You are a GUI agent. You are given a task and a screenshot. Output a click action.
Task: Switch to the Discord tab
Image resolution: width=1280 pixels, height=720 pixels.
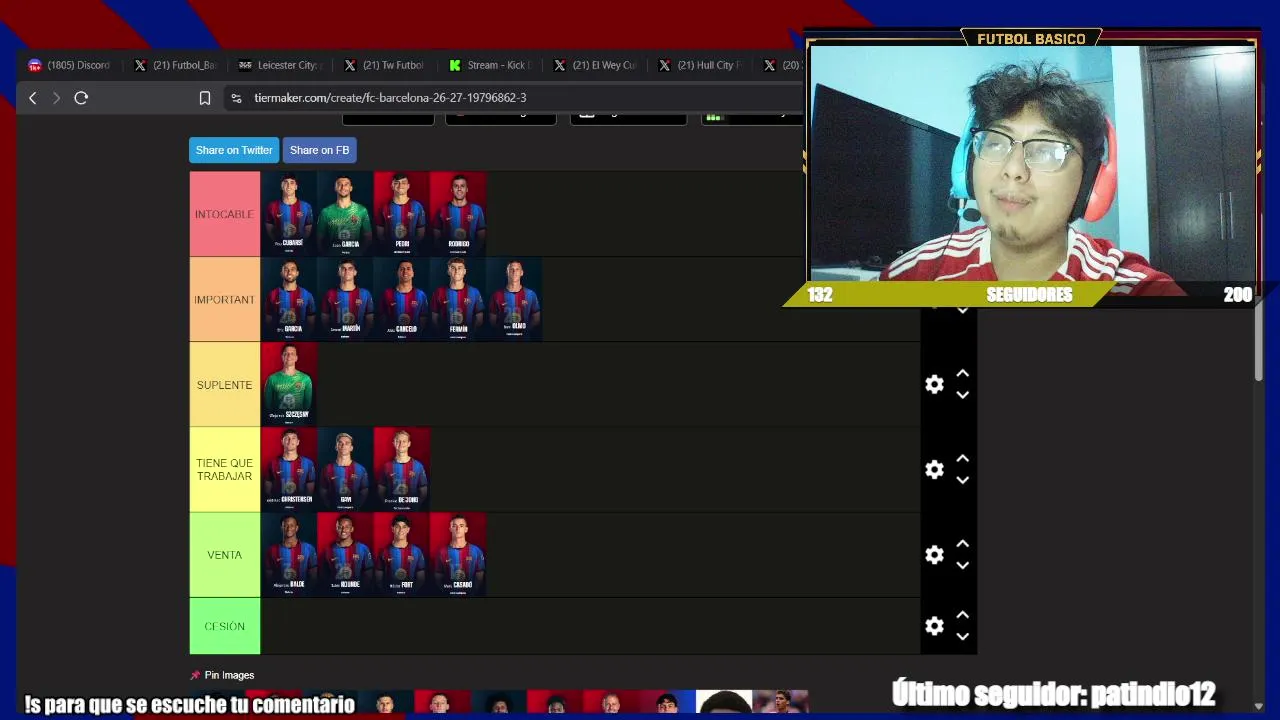point(70,65)
